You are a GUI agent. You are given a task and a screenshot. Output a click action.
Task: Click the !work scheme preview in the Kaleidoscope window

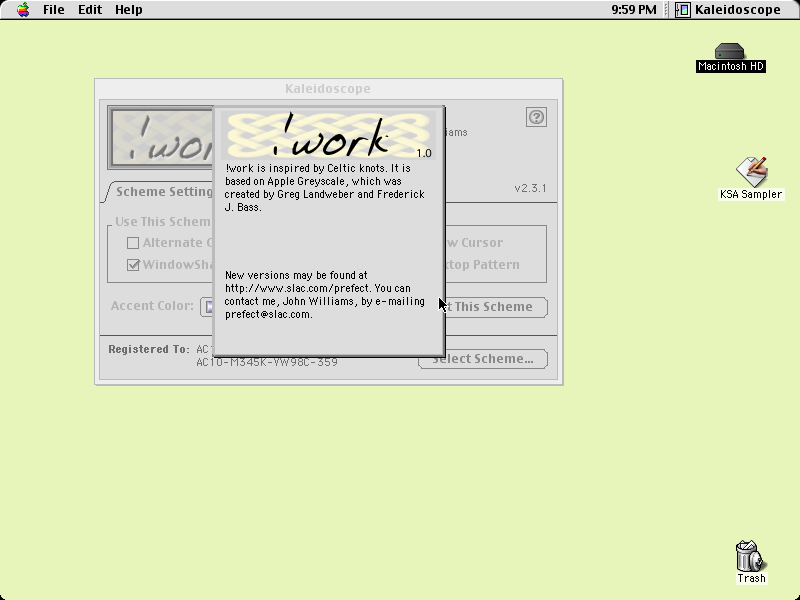click(x=161, y=138)
